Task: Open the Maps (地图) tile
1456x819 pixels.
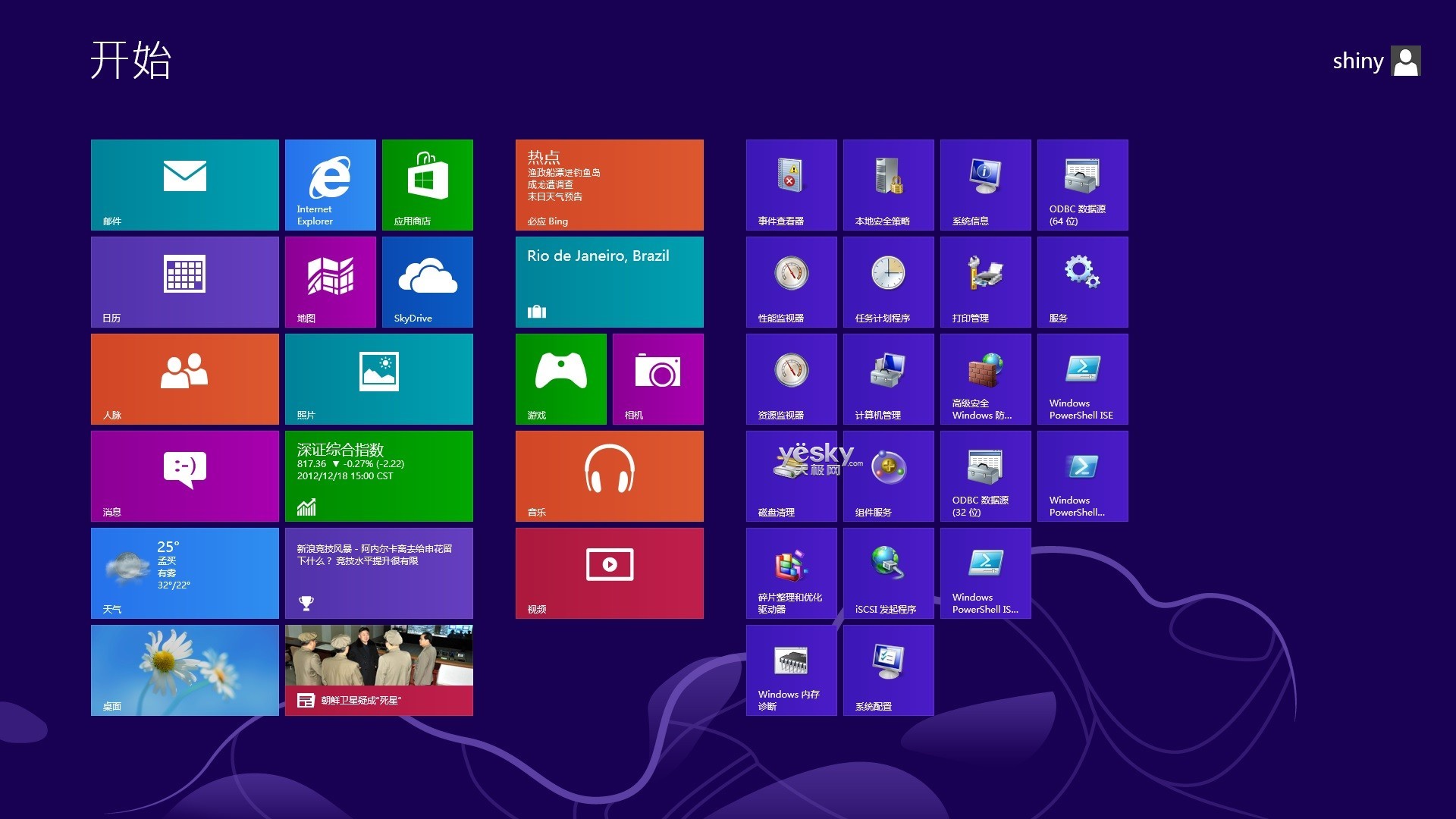Action: tap(330, 281)
